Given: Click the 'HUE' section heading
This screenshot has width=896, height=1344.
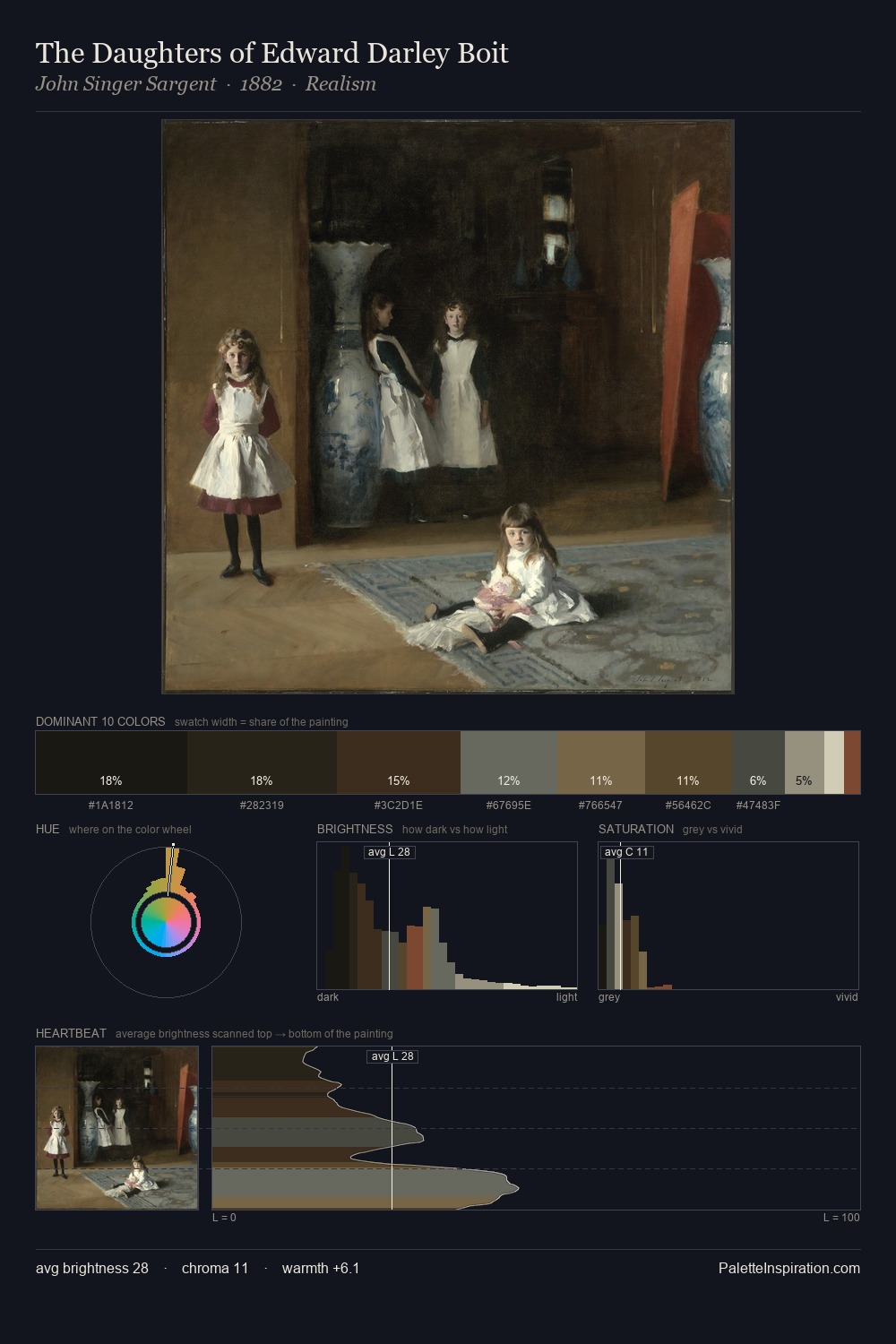Looking at the screenshot, I should (47, 829).
